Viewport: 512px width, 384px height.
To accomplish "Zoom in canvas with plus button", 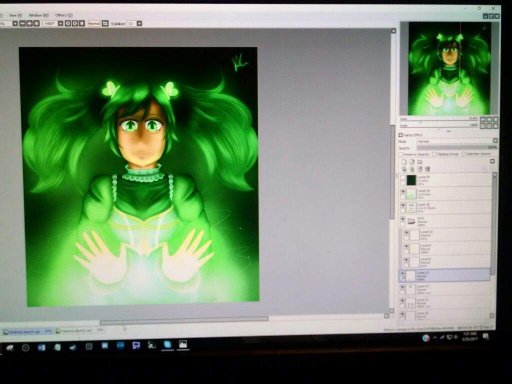I will click(x=29, y=23).
